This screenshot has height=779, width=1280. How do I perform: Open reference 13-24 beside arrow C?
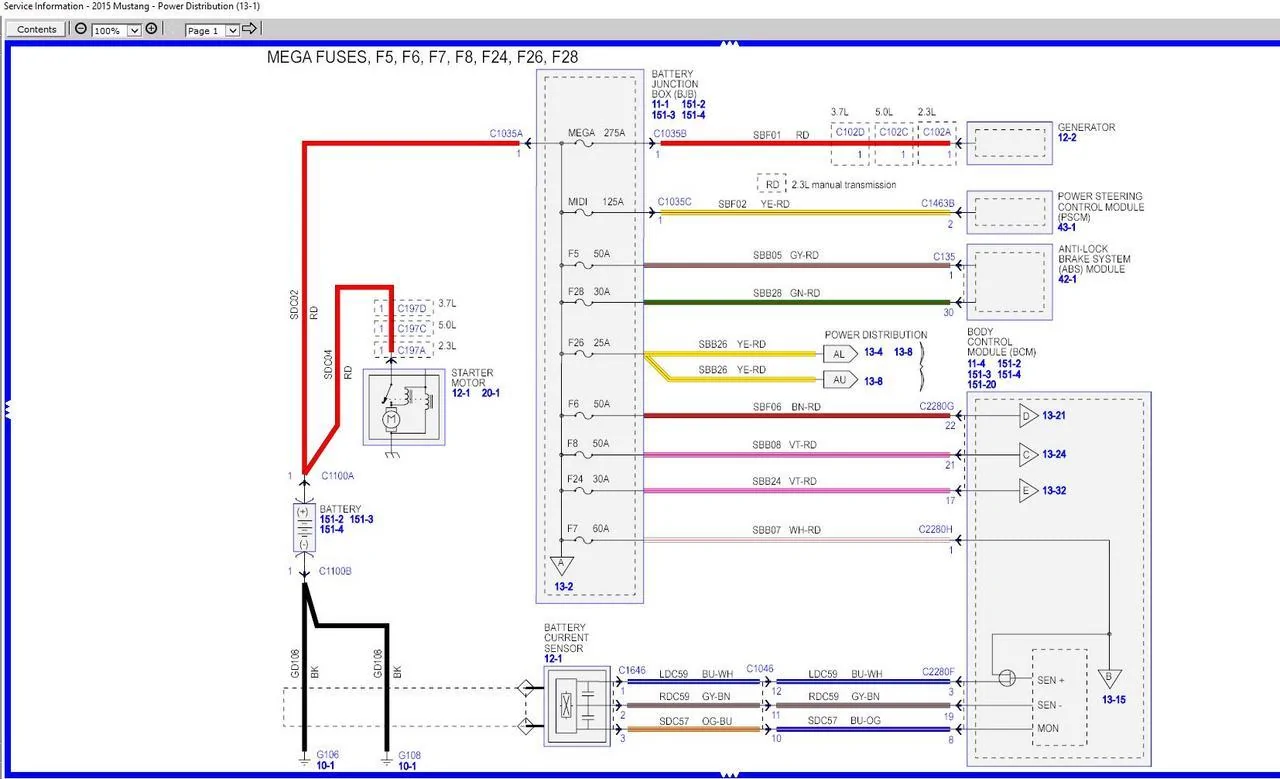coord(1054,454)
